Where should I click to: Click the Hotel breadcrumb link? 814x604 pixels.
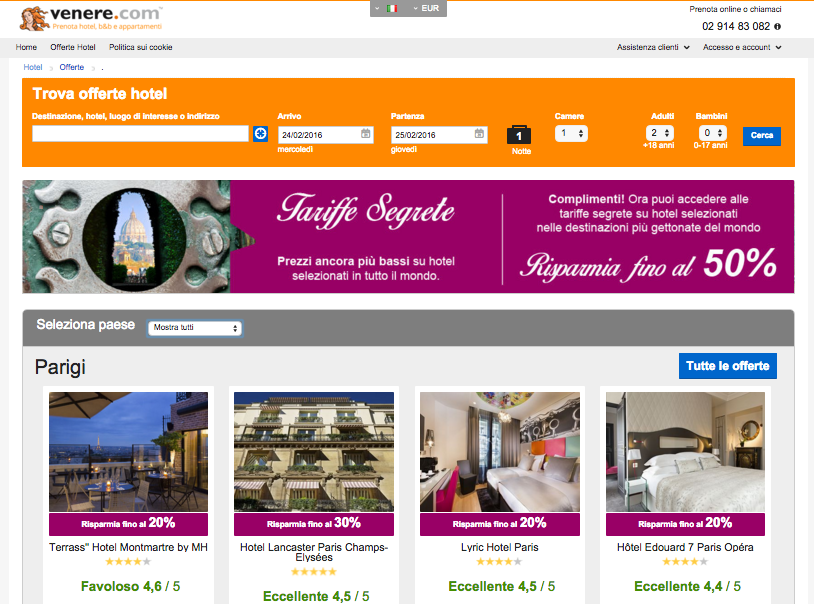(x=33, y=67)
